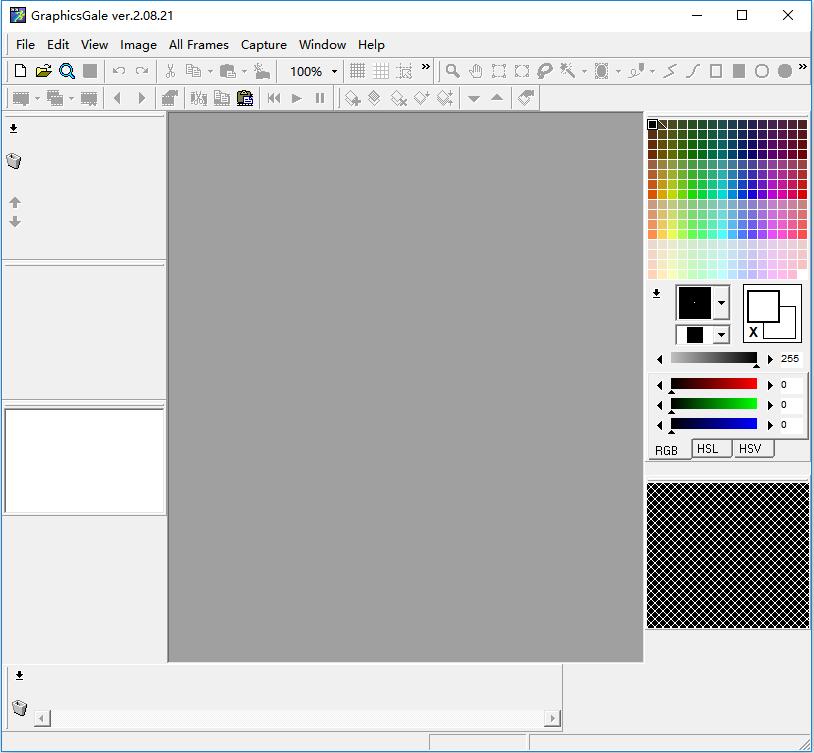Click the alpha value field showing 255
The width and height of the screenshot is (814, 753).
click(x=791, y=358)
